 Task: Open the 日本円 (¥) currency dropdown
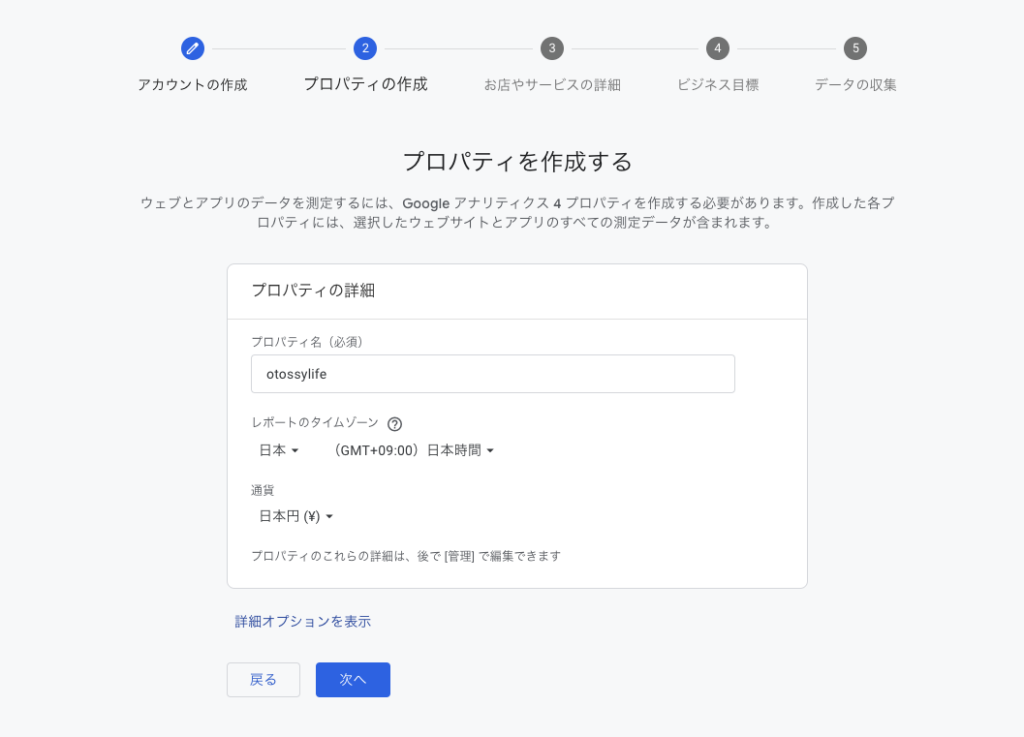[296, 517]
